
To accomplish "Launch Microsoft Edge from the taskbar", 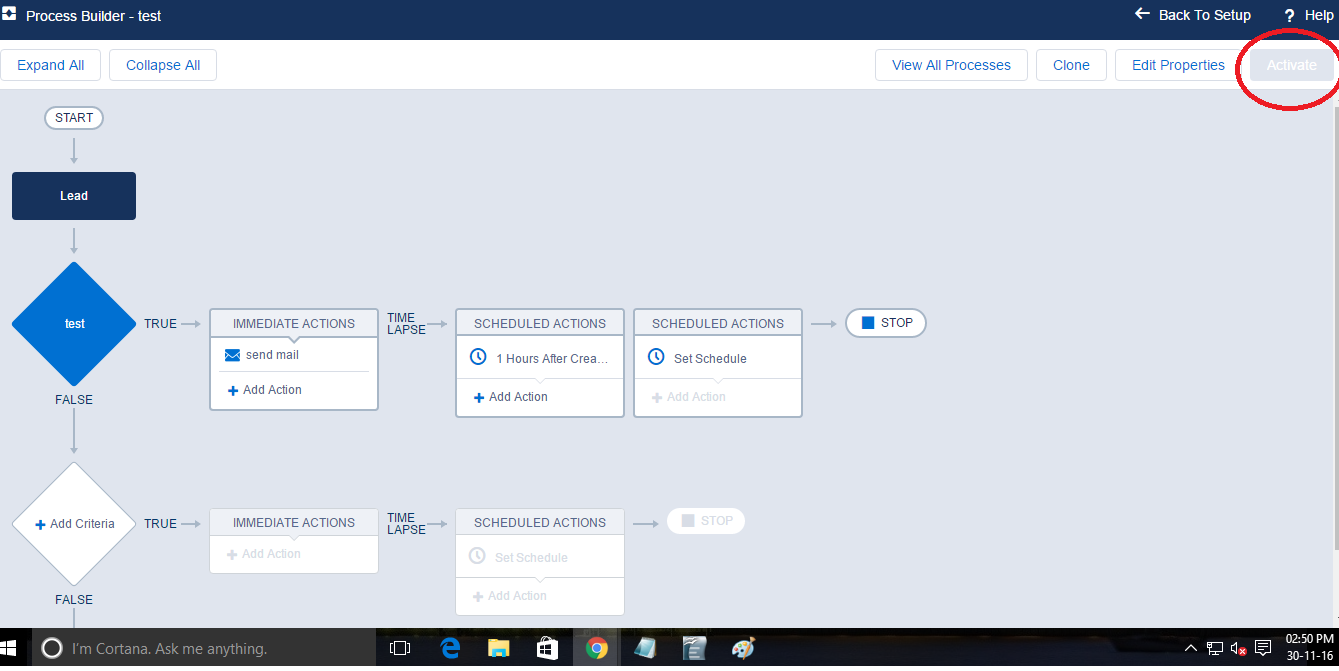I will point(449,649).
